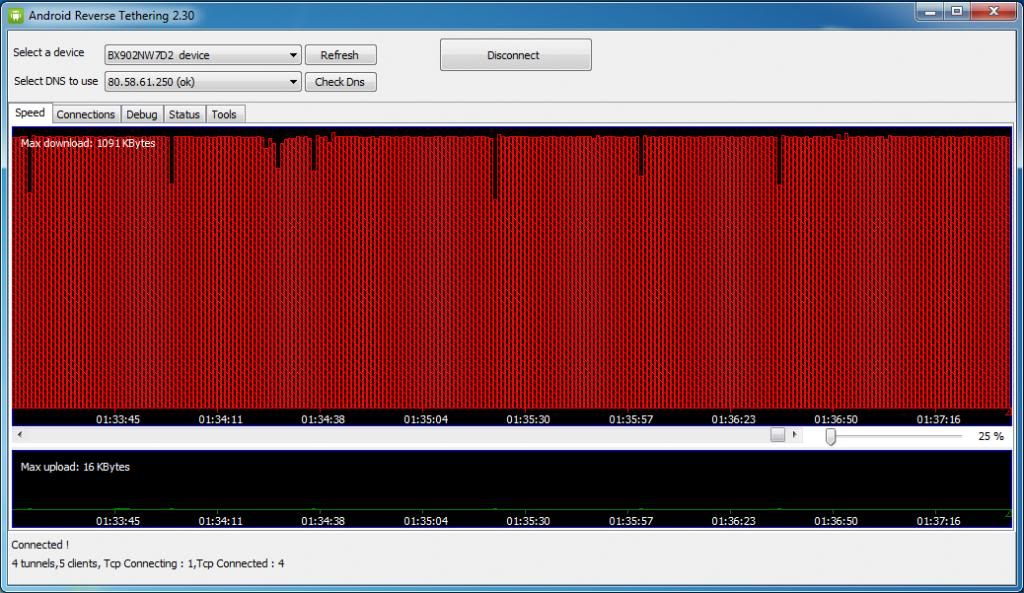
Task: Maximize the Android Reverse Tethering window
Action: coord(957,11)
